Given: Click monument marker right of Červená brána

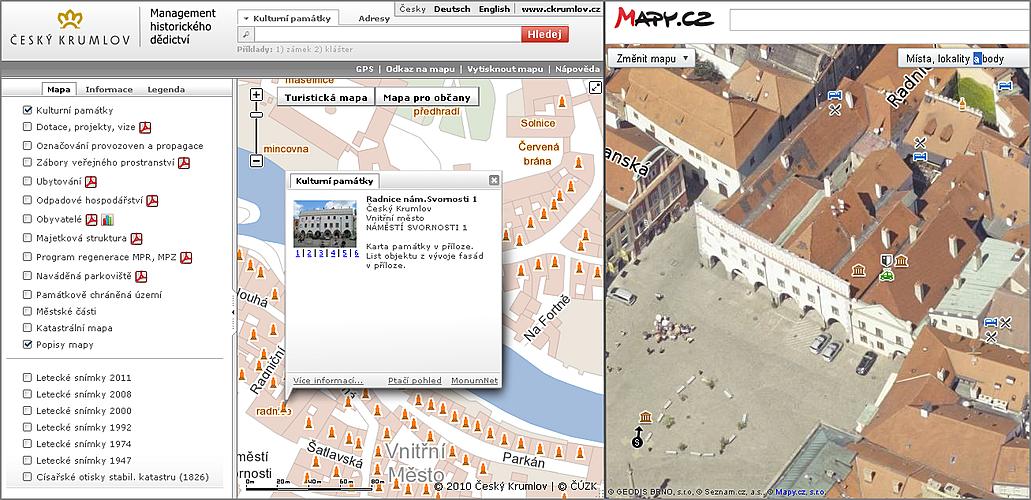Looking at the screenshot, I should 578,162.
